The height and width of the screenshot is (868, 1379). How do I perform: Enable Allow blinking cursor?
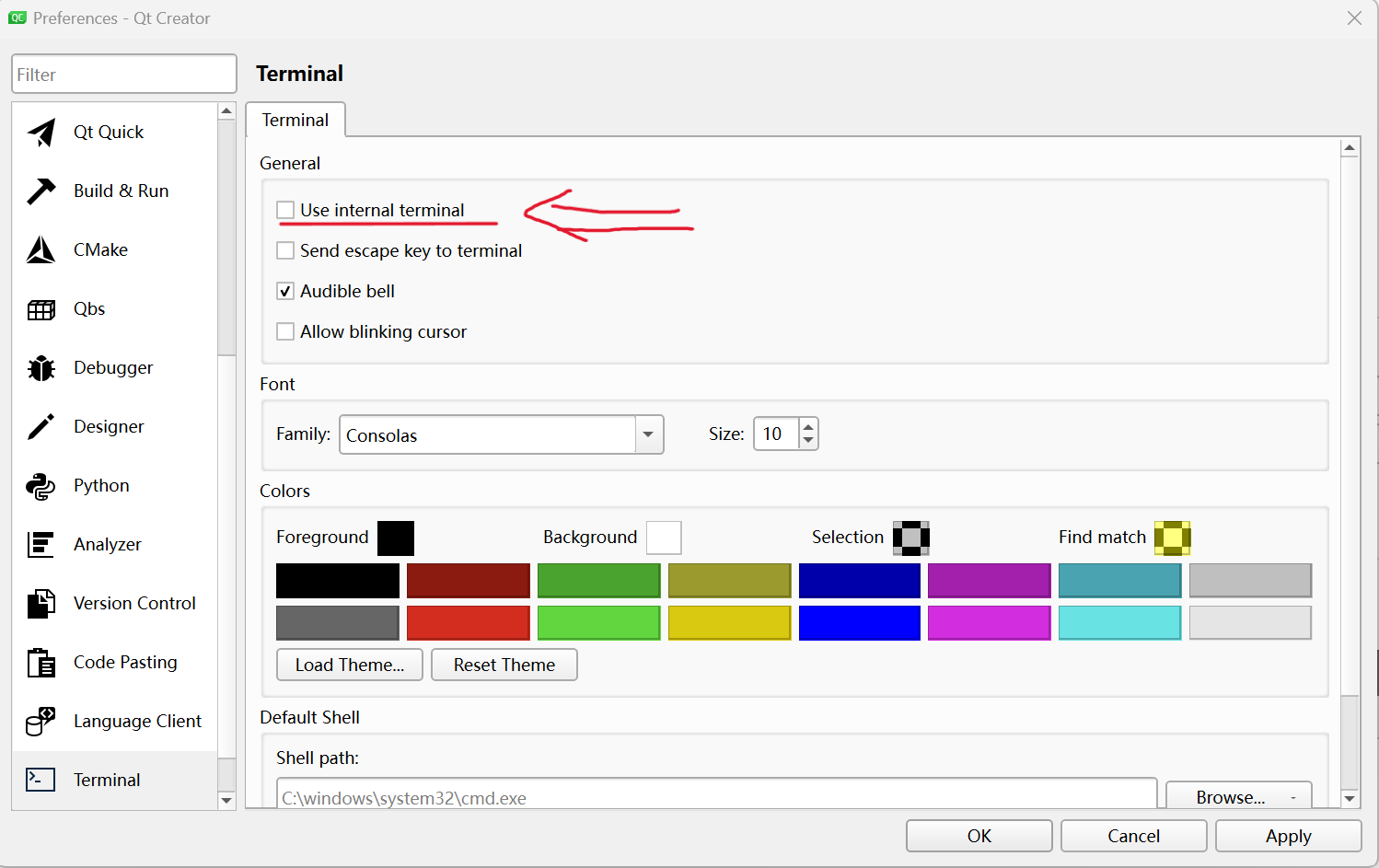point(285,331)
